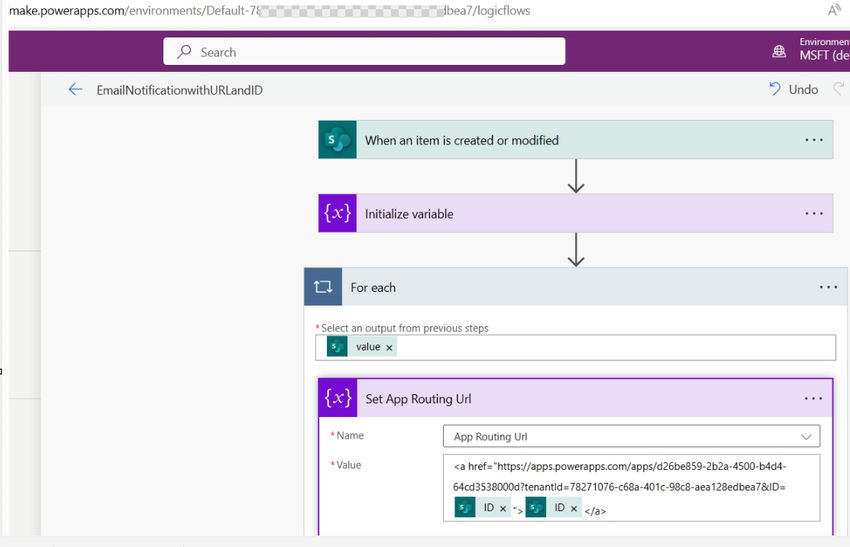Open the Environment picker icon
The width and height of the screenshot is (850, 547).
pyautogui.click(x=779, y=52)
